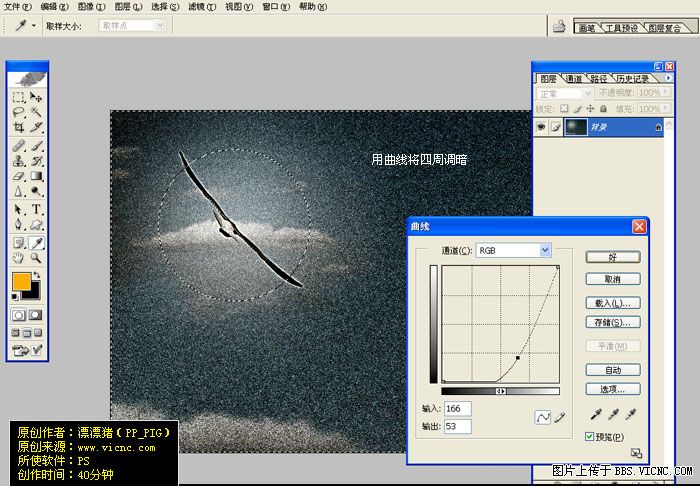Hide the 背景 layer with the eye icon

click(x=541, y=127)
